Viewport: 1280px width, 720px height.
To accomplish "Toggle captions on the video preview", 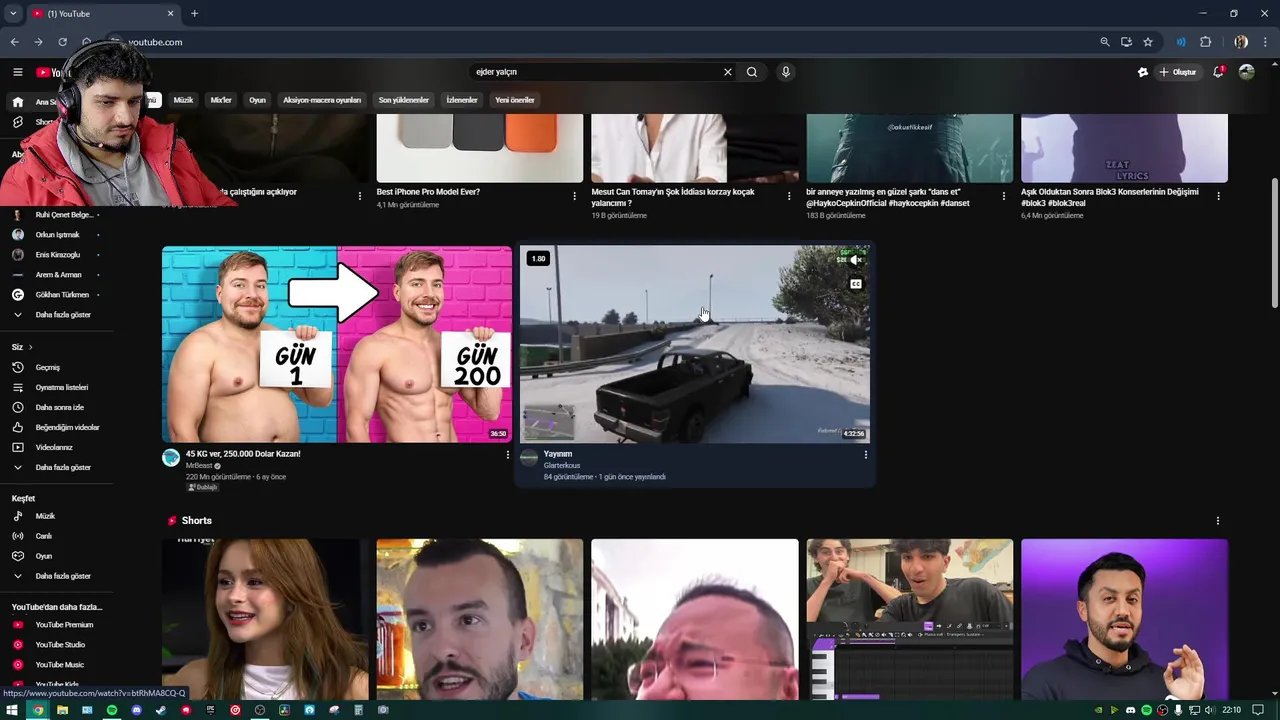I will (855, 284).
